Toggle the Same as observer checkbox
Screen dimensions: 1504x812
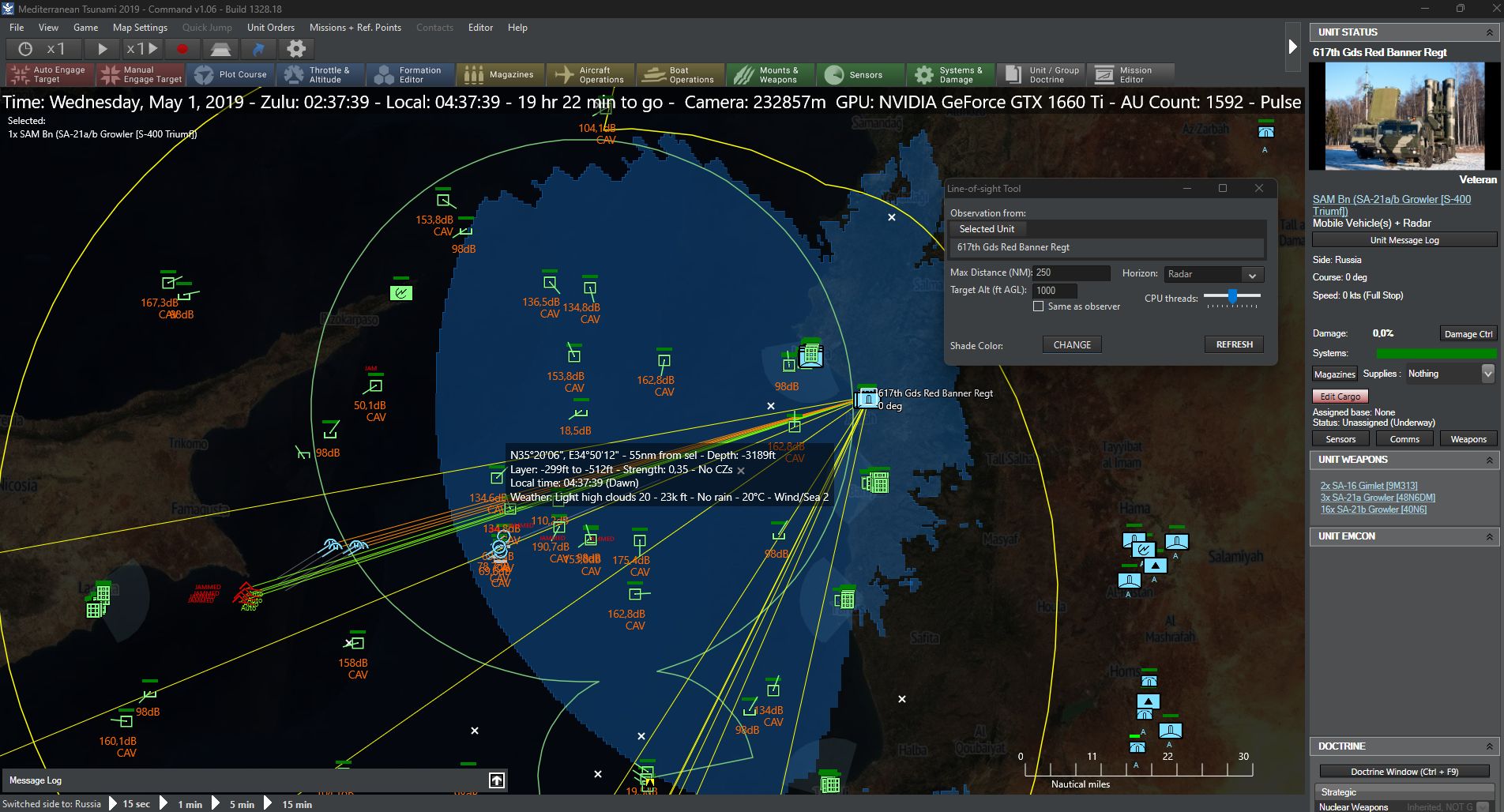coord(1038,306)
